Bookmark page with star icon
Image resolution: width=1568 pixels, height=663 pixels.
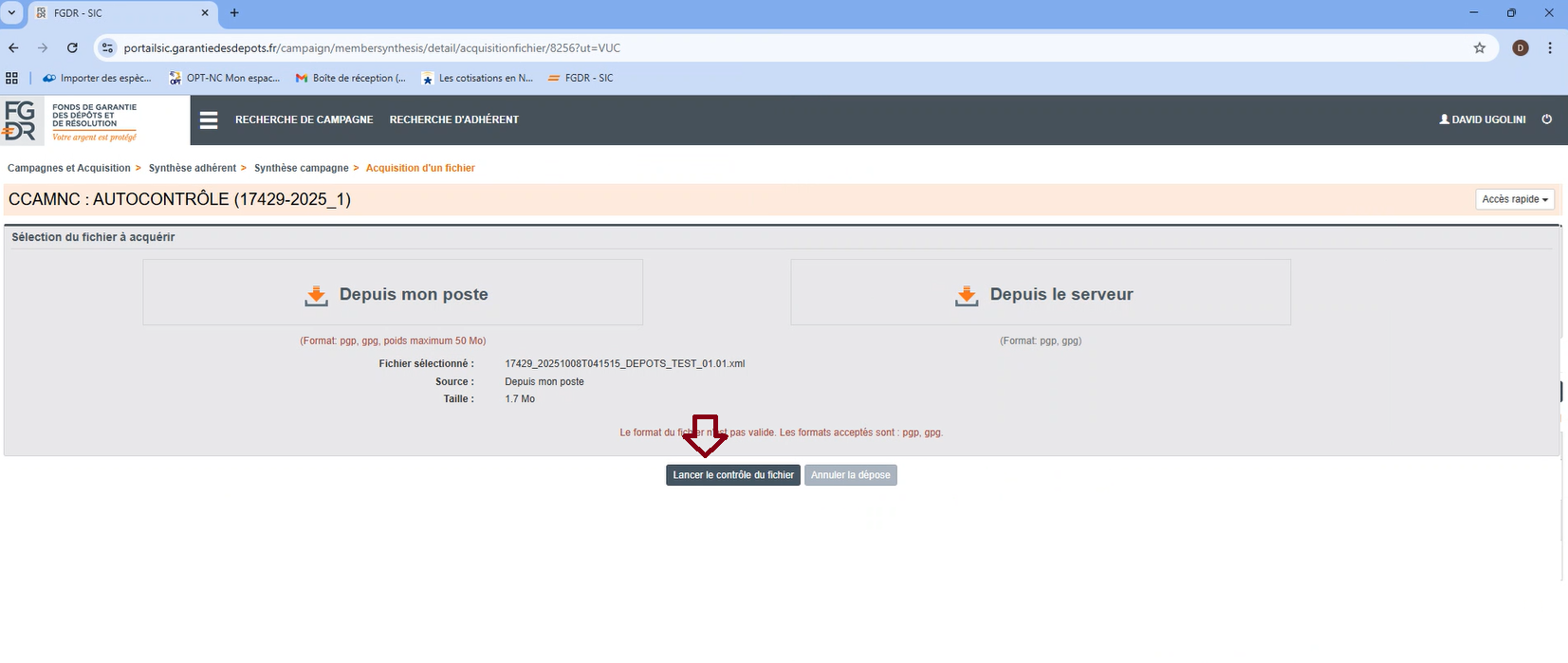[1479, 48]
